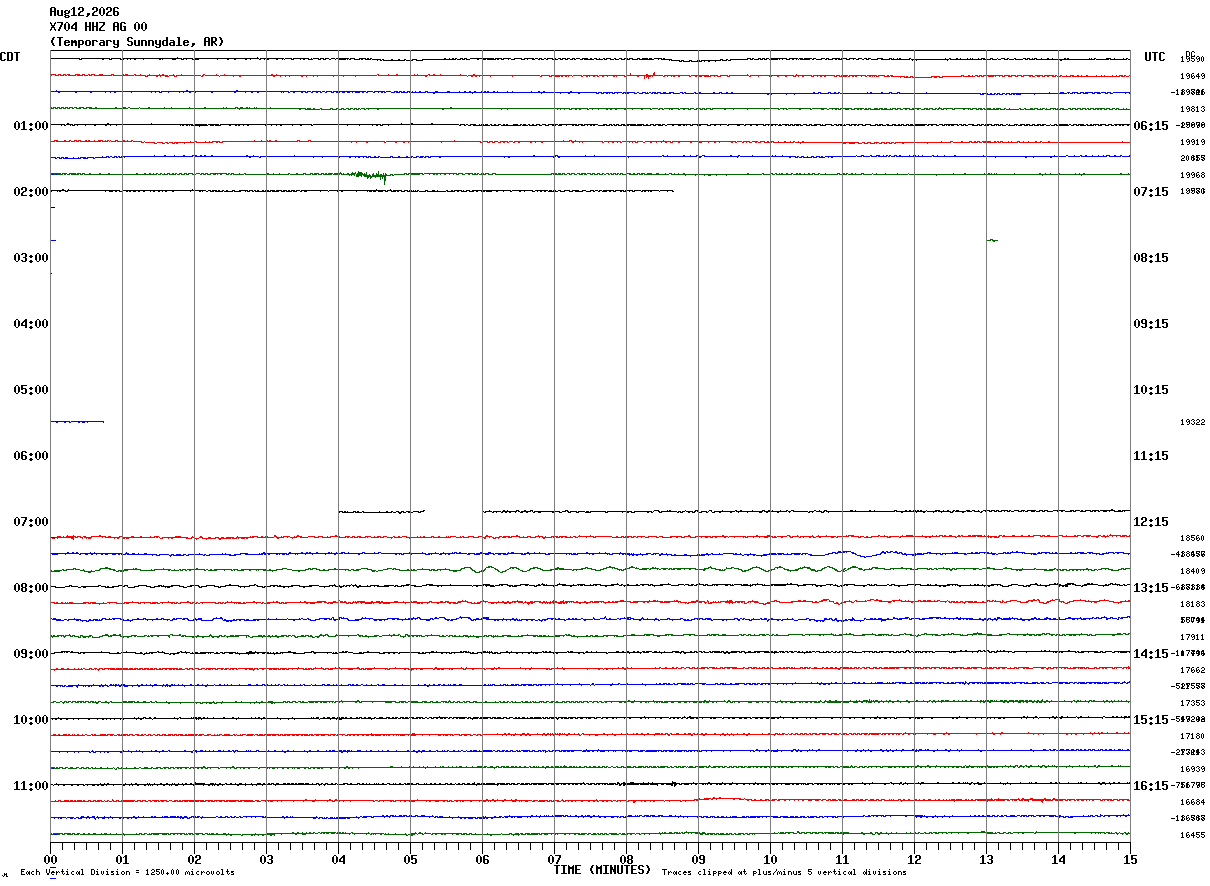
Task: Click minute 04 on the bottom axis
Action: click(x=338, y=859)
